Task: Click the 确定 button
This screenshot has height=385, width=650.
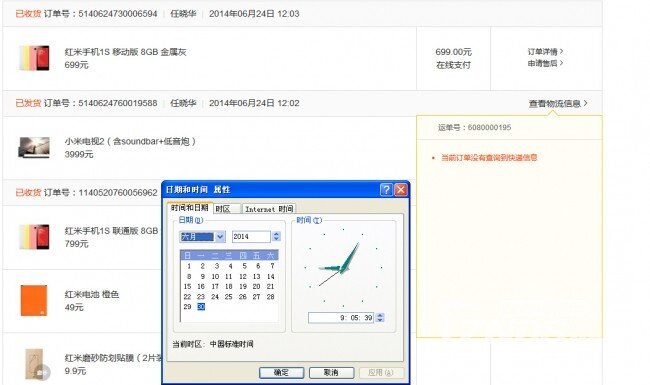Action: click(x=281, y=373)
